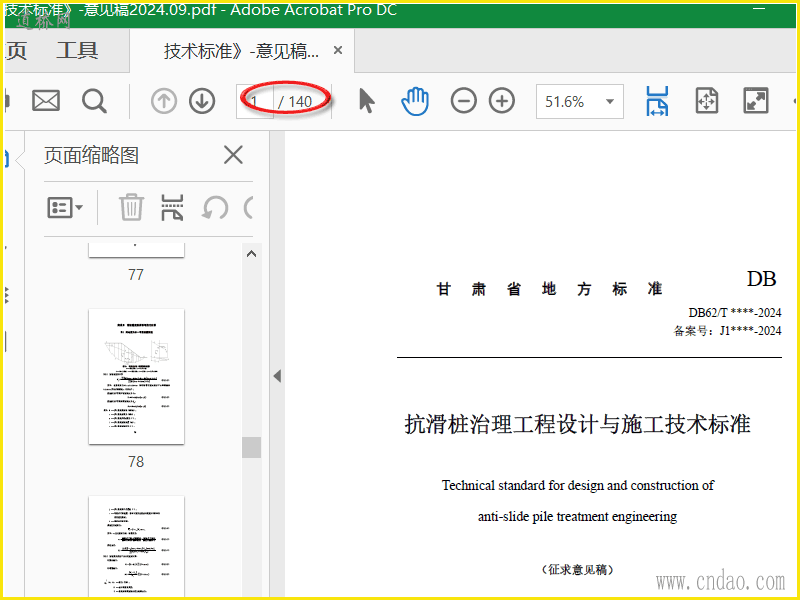Image resolution: width=800 pixels, height=600 pixels.
Task: Click the fit one full page icon
Action: pyautogui.click(x=707, y=101)
